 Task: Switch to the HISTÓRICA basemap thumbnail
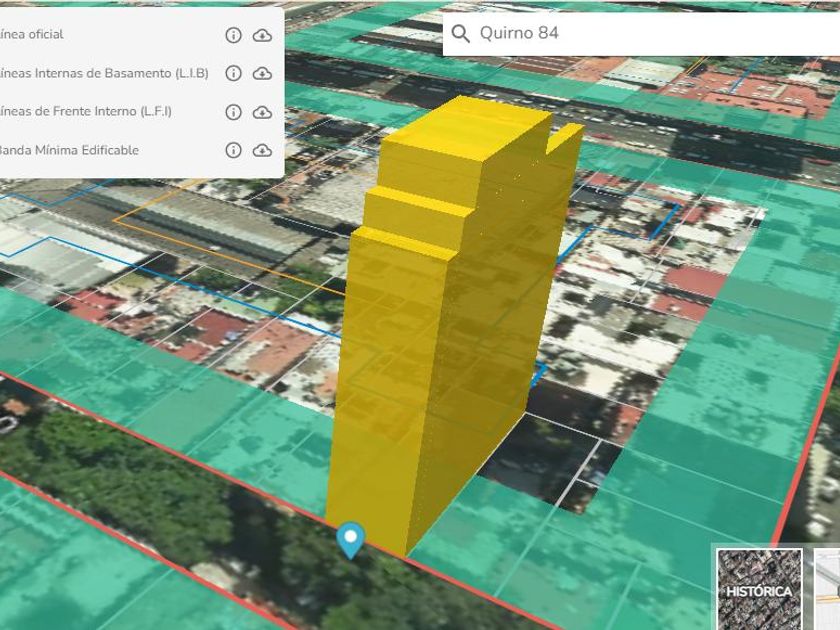[759, 589]
